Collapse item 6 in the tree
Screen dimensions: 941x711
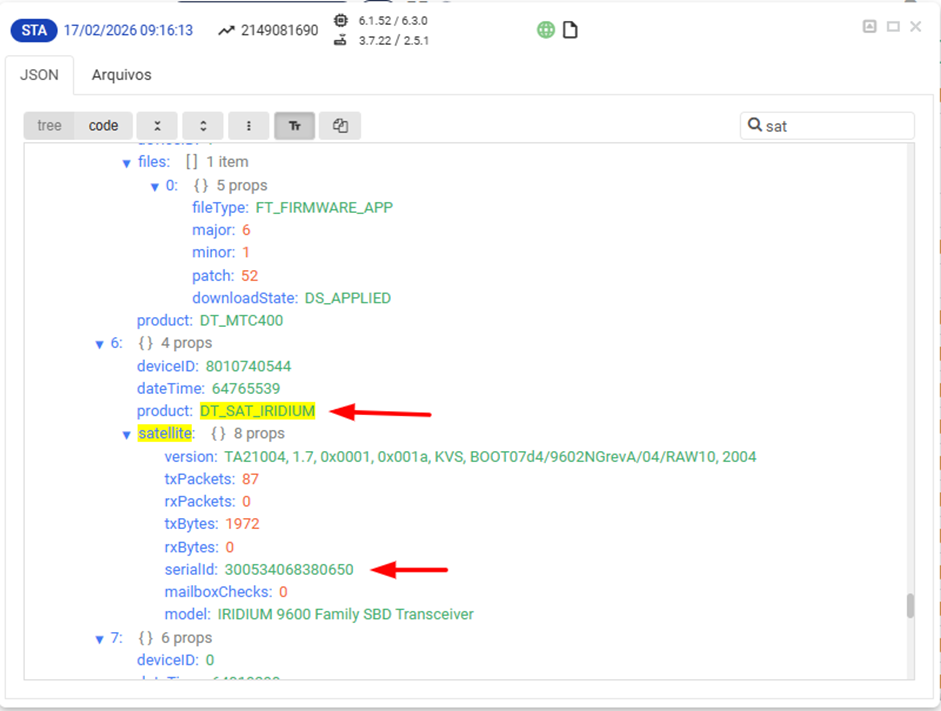[x=100, y=345]
